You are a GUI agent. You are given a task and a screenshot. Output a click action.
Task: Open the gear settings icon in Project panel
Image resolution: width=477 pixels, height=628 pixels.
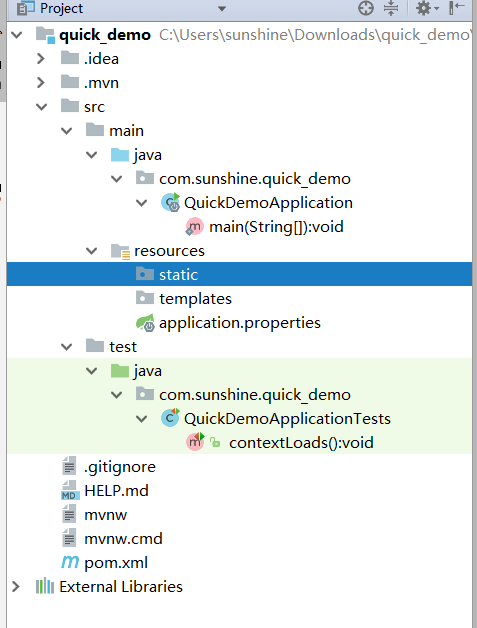(x=427, y=8)
